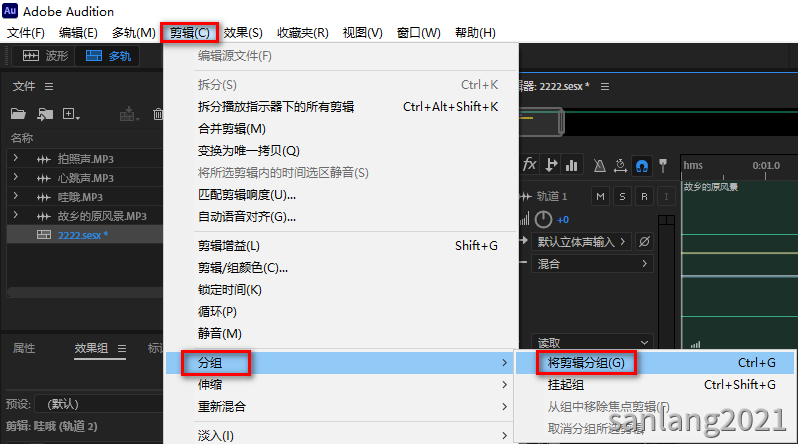The image size is (798, 444).
Task: Arm 轨道 1 for record
Action: [x=644, y=197]
